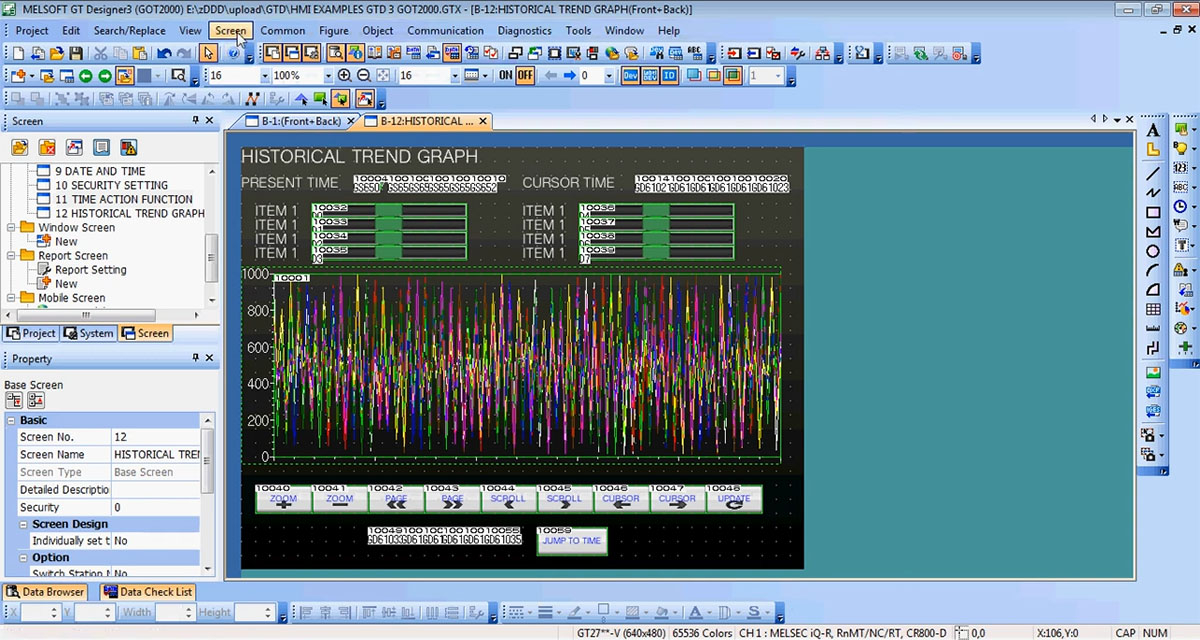Toggle the ID object display button
This screenshot has height=640, width=1200.
[669, 76]
